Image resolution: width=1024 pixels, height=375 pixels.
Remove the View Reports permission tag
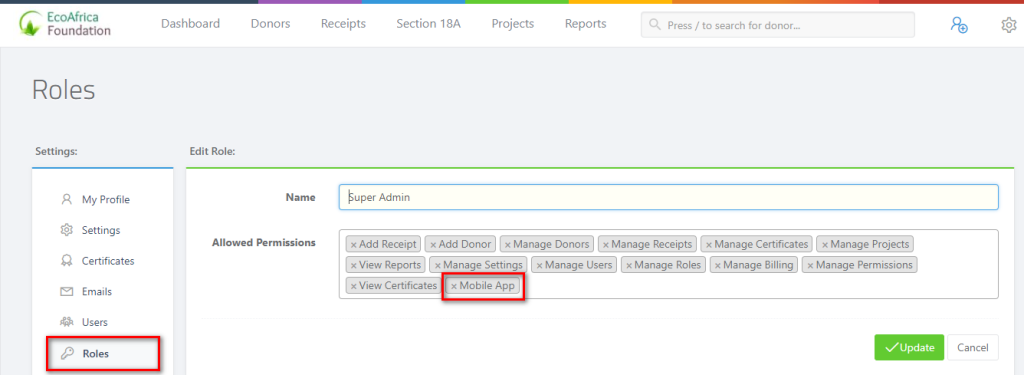pyautogui.click(x=353, y=265)
